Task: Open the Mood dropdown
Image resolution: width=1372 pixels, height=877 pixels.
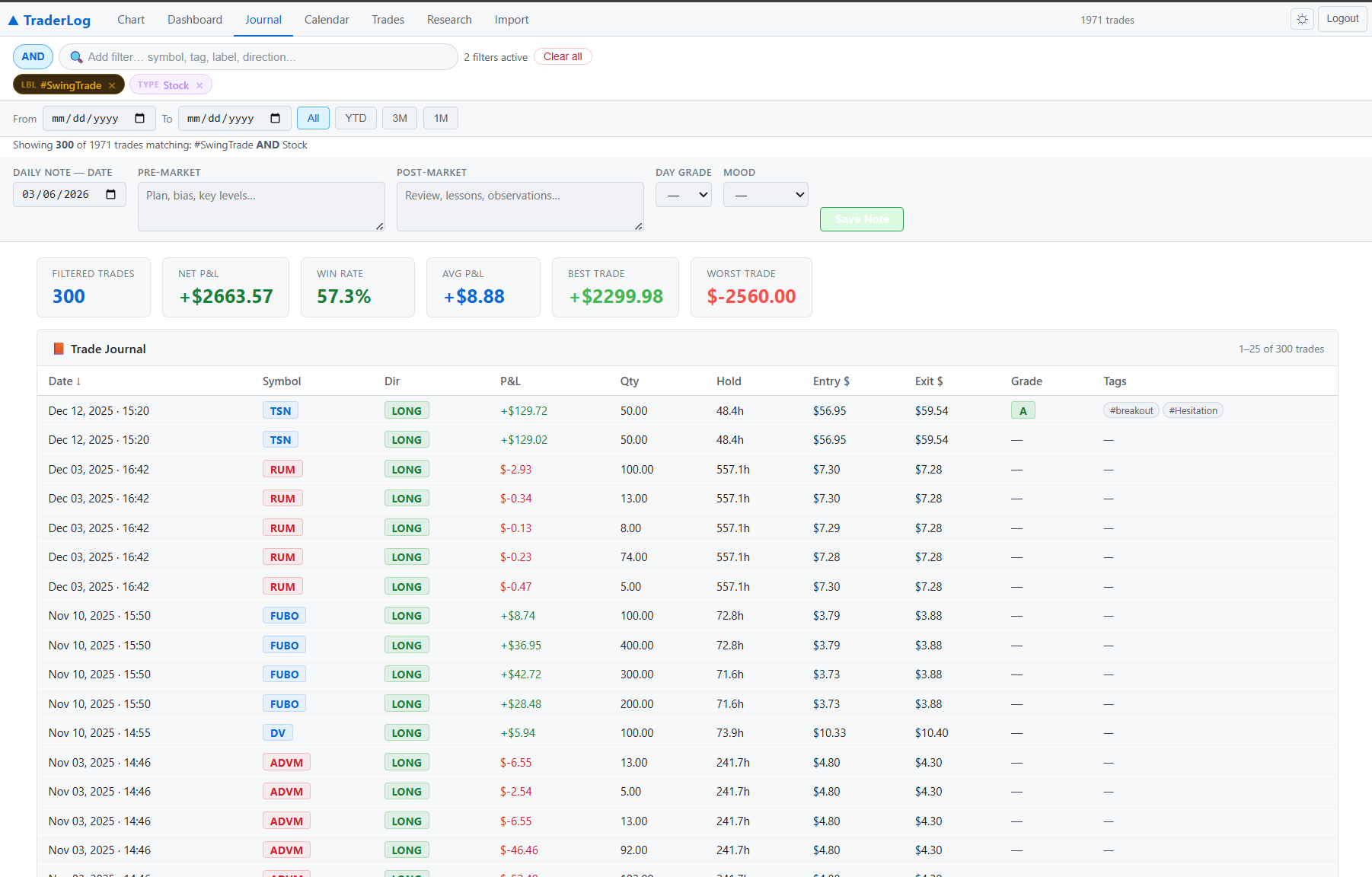Action: (765, 195)
